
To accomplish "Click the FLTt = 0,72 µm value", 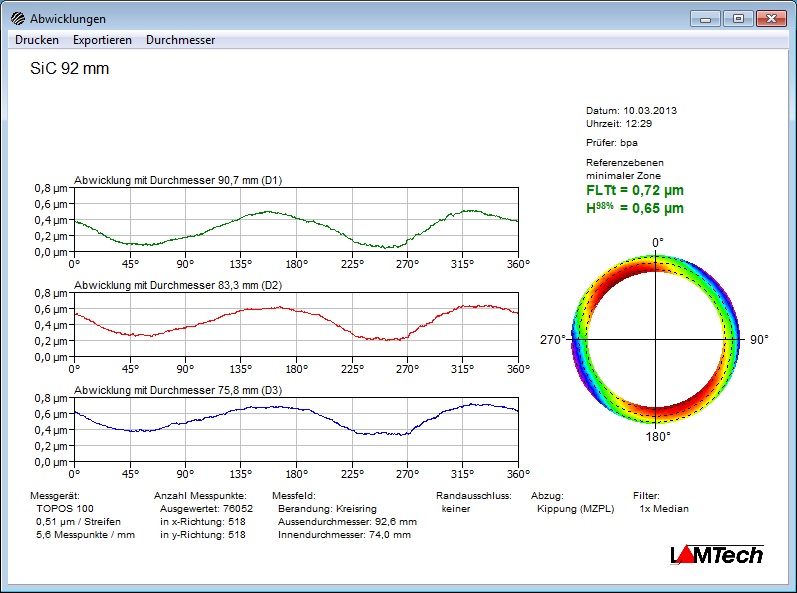I will pos(635,190).
